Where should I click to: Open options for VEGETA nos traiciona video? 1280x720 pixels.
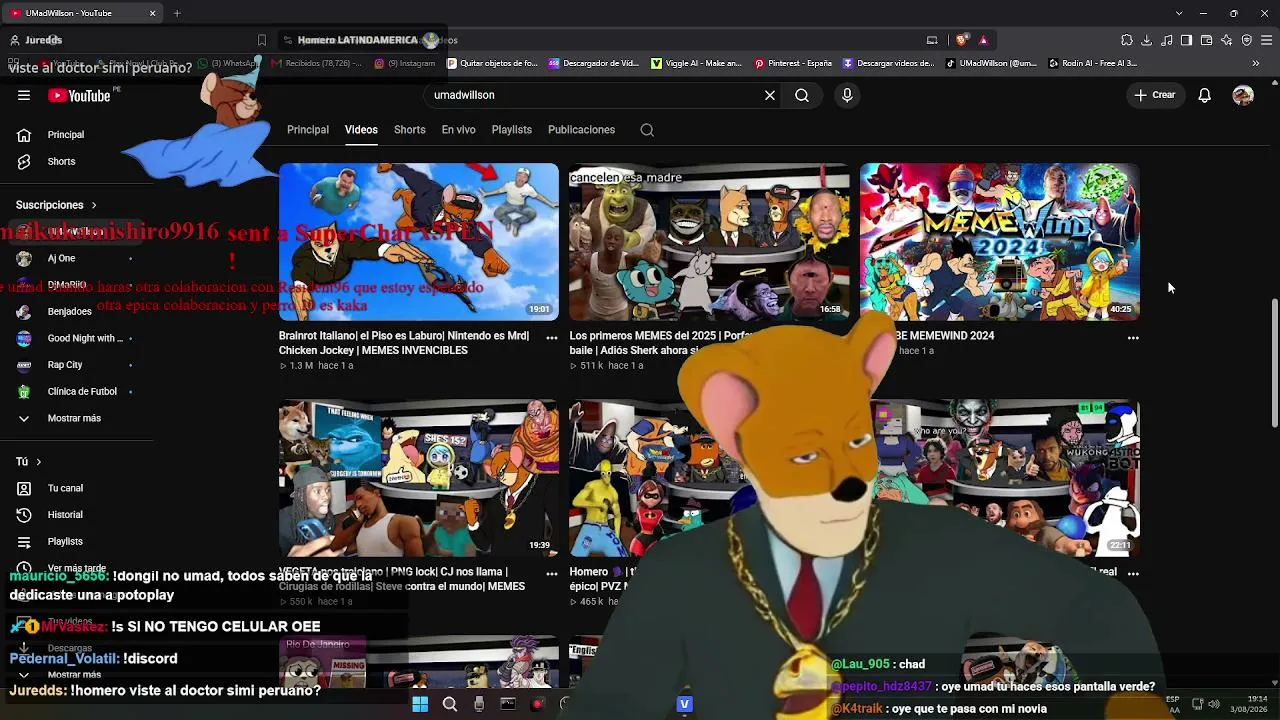tap(551, 574)
